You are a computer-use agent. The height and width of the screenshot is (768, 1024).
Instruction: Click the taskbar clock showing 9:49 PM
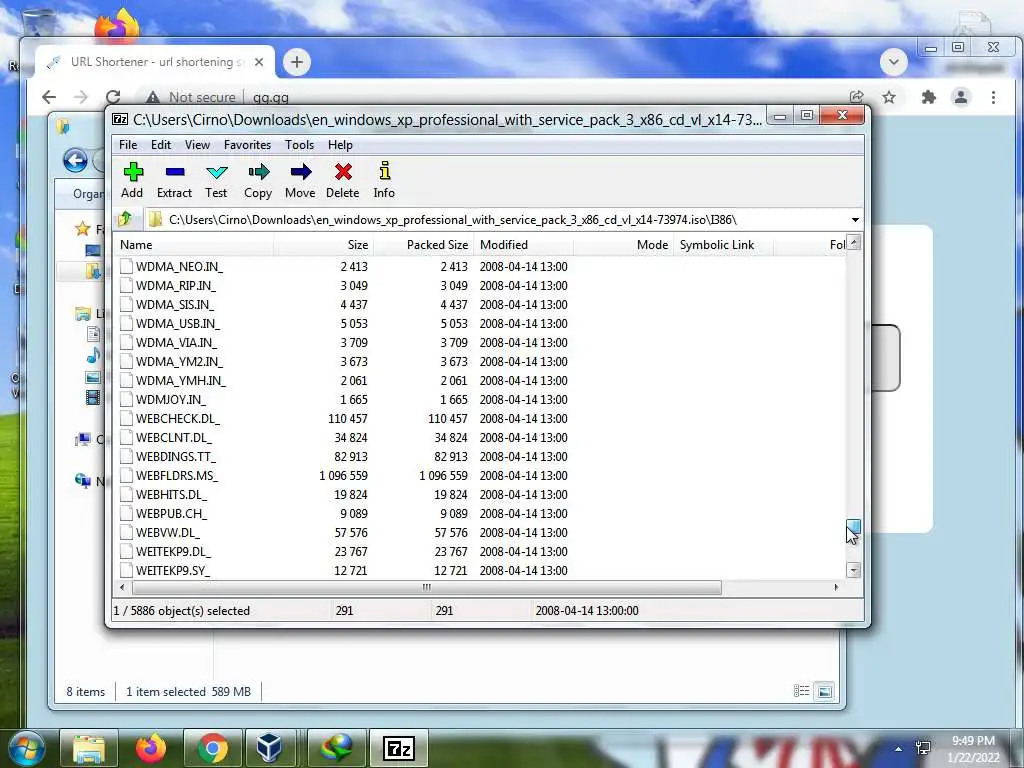[973, 749]
